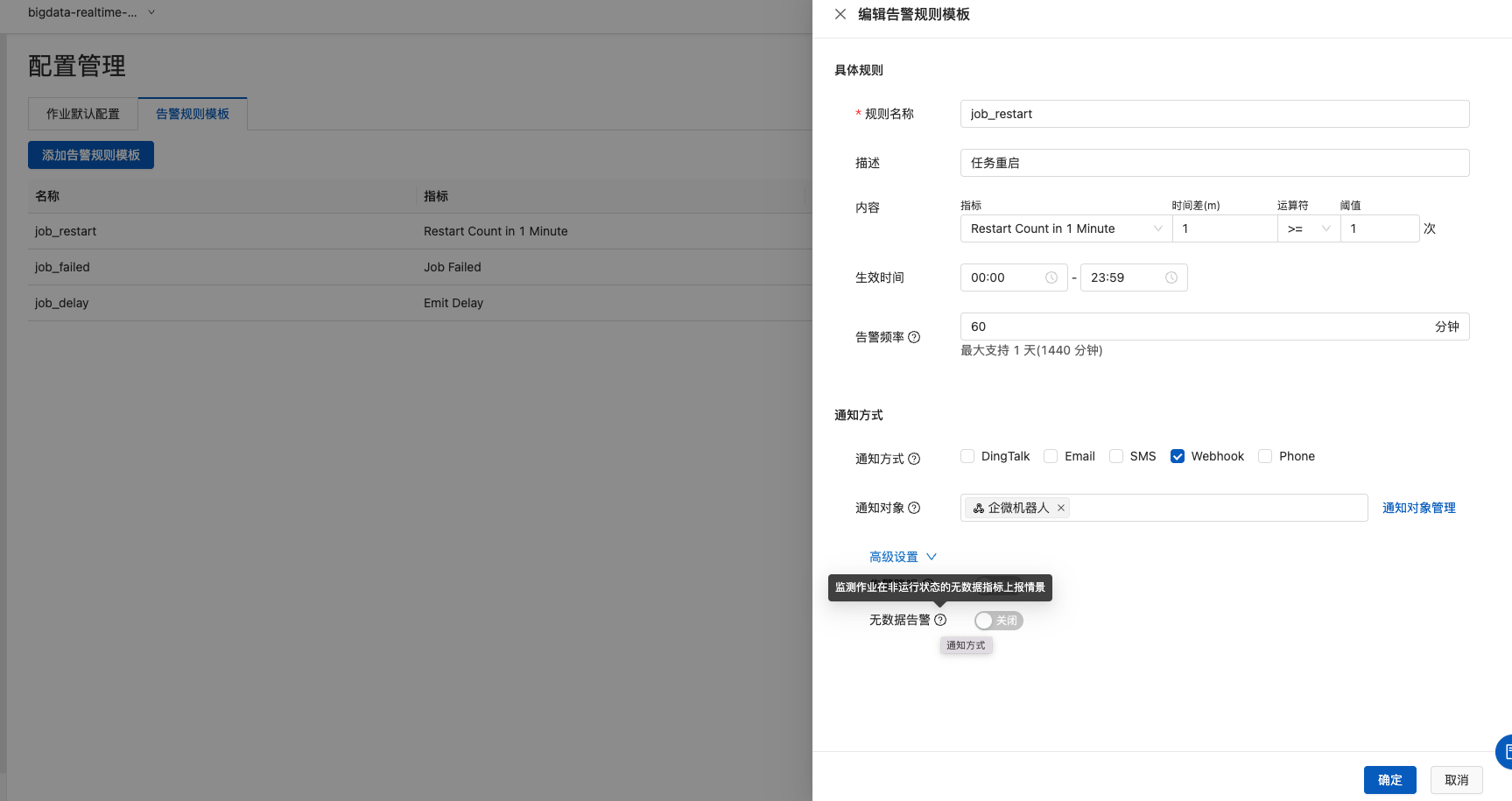Screen dimensions: 1512x801
Task: Click the 描述 input field with 任务重启
Action: 1214,163
